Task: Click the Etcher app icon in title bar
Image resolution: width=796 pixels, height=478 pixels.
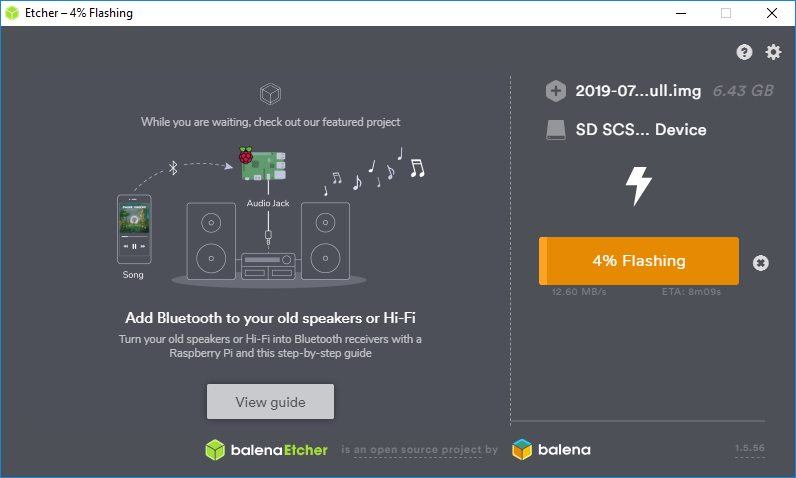Action: pyautogui.click(x=13, y=13)
